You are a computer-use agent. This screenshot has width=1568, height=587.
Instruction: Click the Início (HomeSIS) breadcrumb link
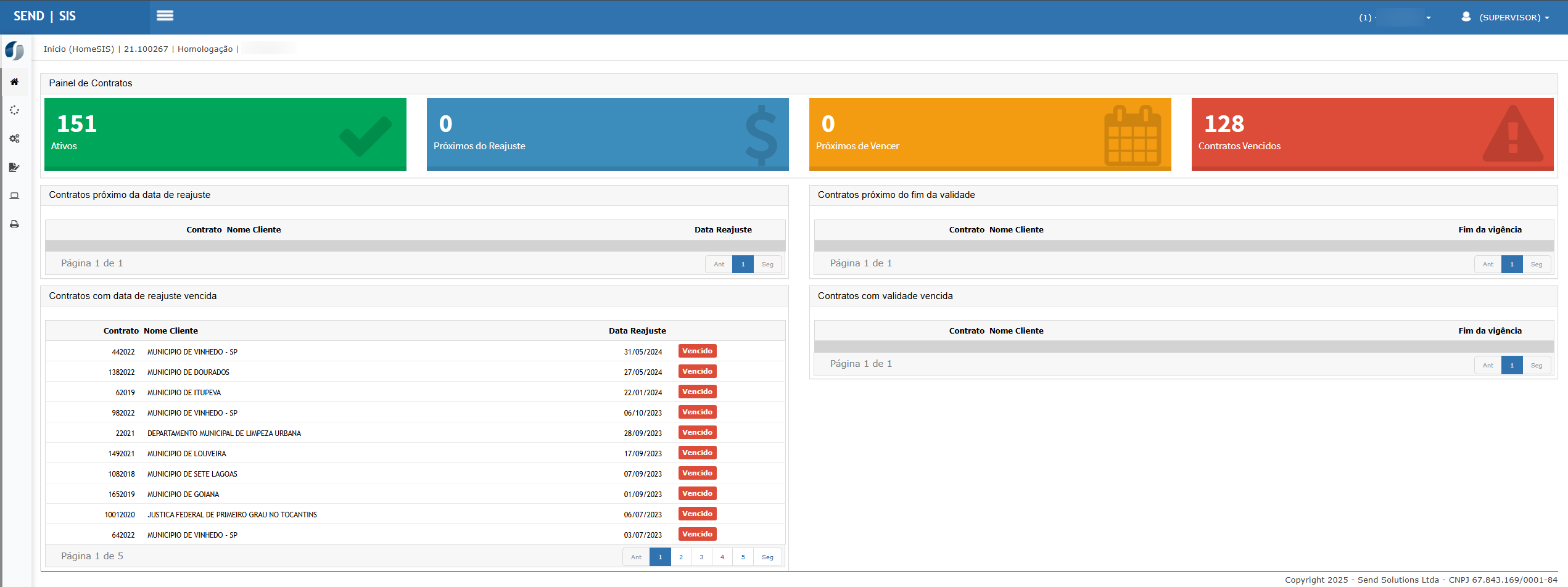click(x=78, y=49)
